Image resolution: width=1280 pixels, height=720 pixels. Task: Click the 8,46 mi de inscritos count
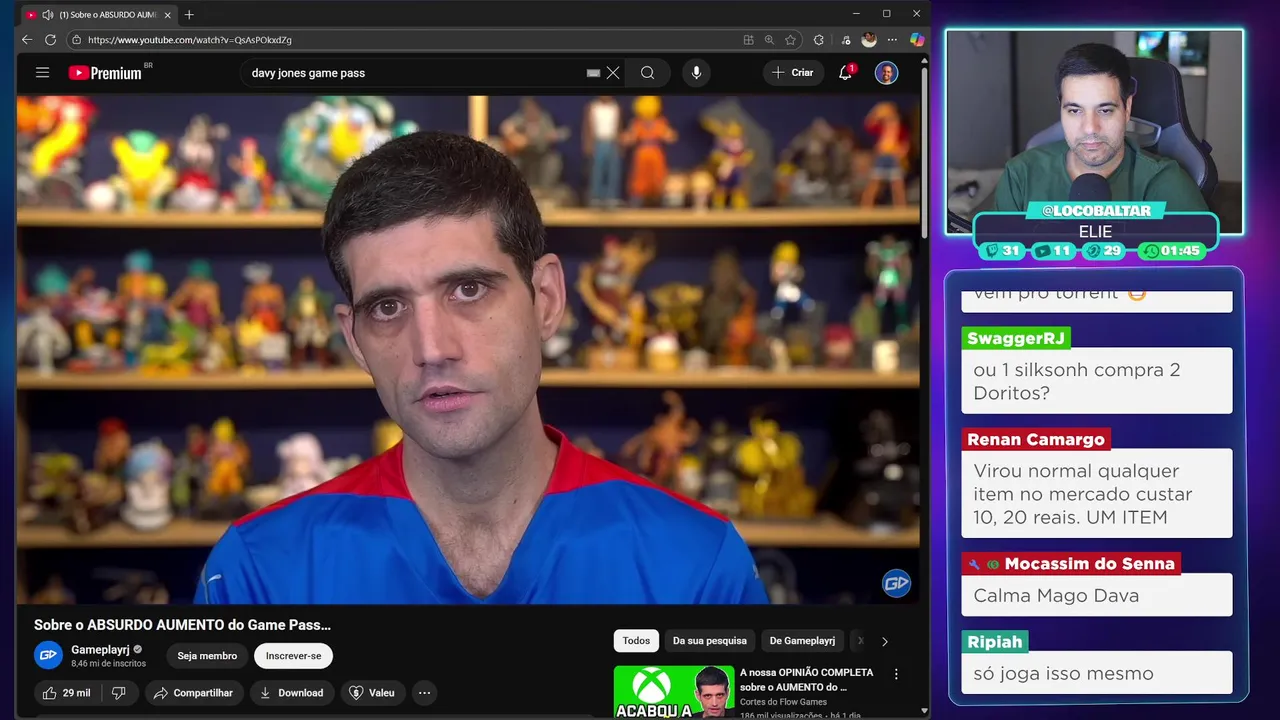(108, 664)
